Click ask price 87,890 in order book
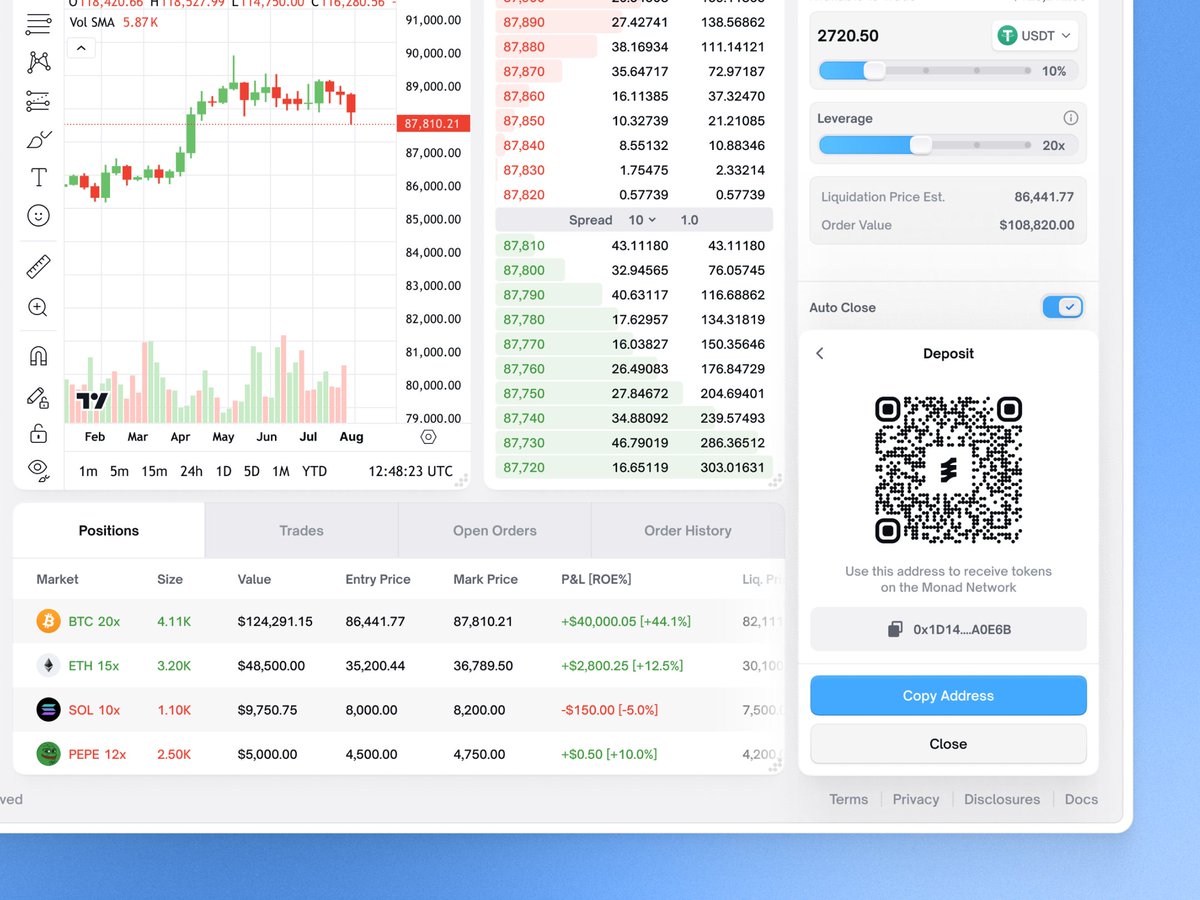This screenshot has height=900, width=1200. (524, 22)
